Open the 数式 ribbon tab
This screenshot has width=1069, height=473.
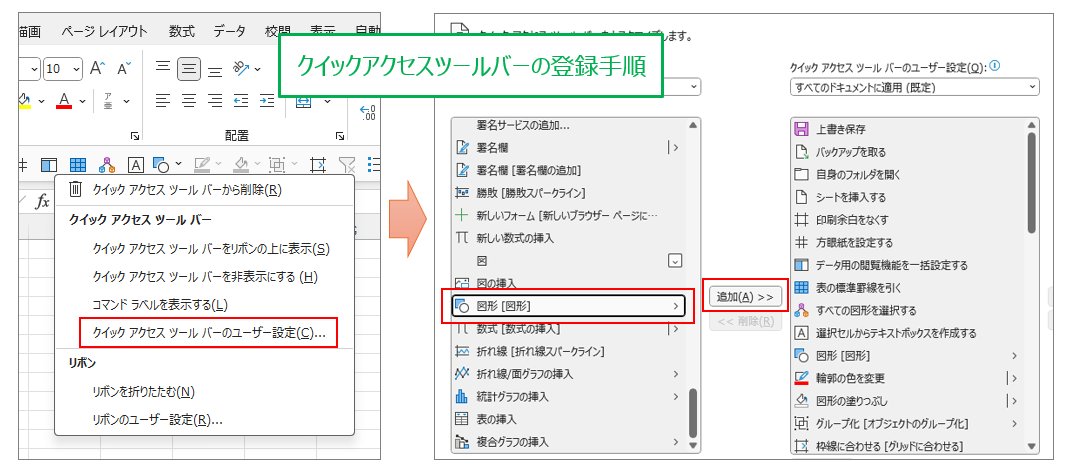coord(182,31)
